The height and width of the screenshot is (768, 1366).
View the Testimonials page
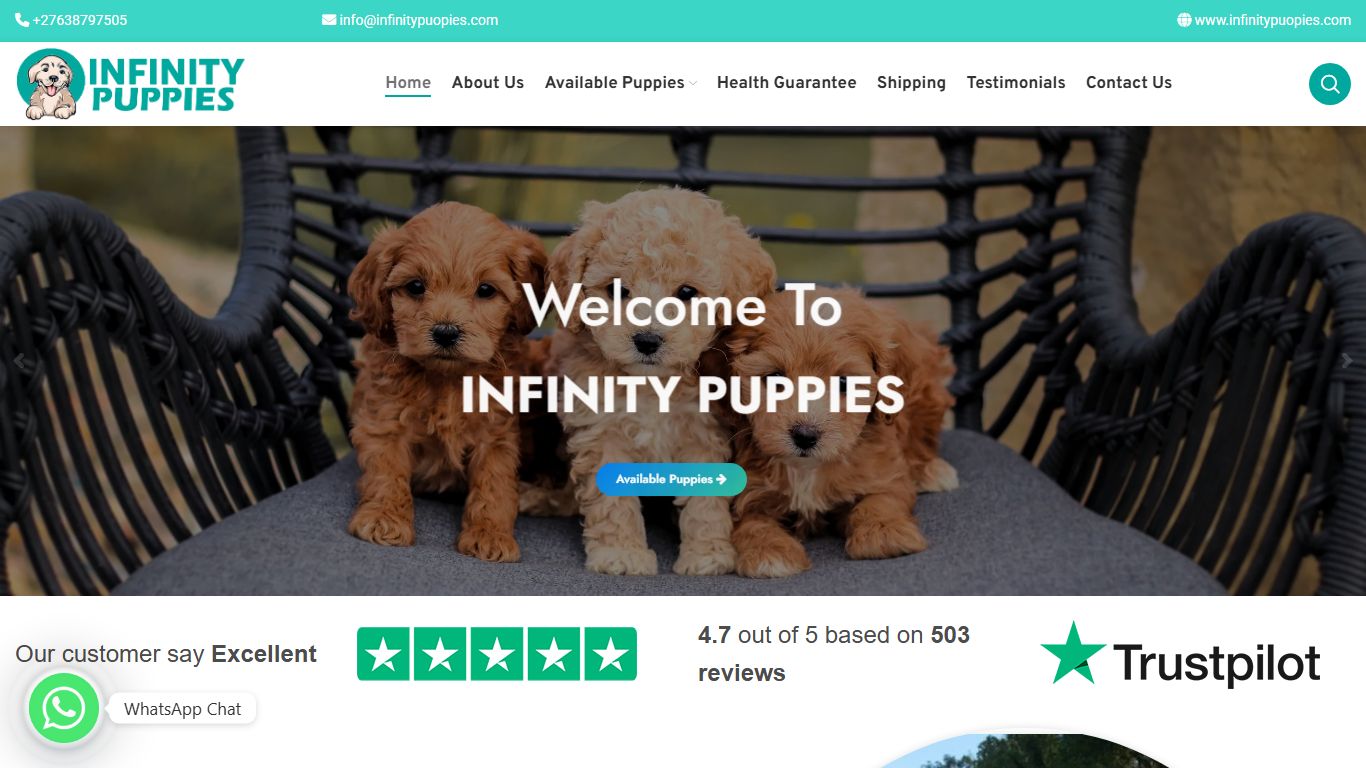(1016, 82)
